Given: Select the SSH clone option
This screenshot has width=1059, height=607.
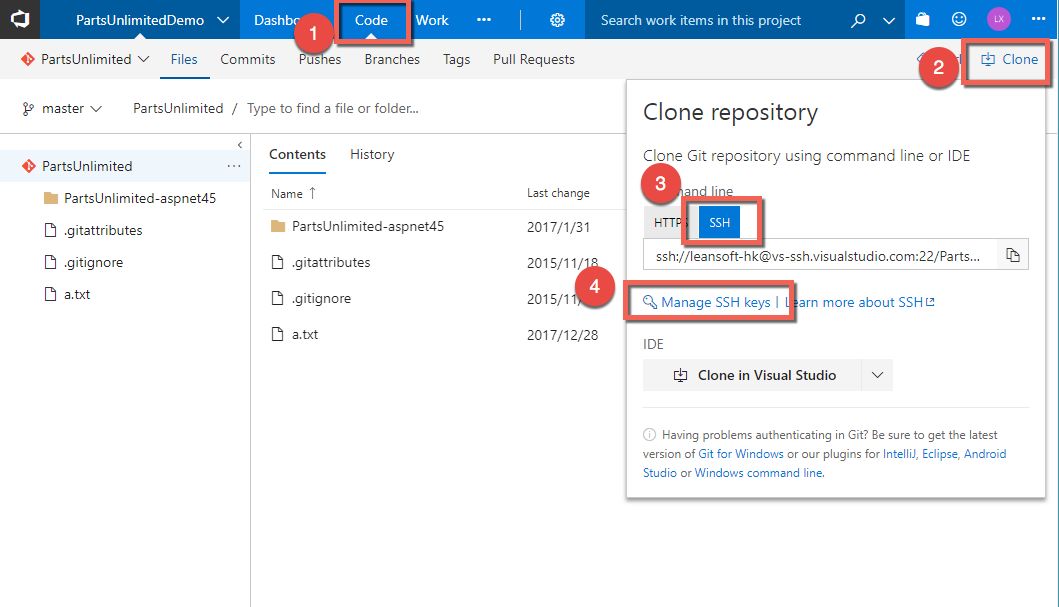Looking at the screenshot, I should pyautogui.click(x=719, y=223).
